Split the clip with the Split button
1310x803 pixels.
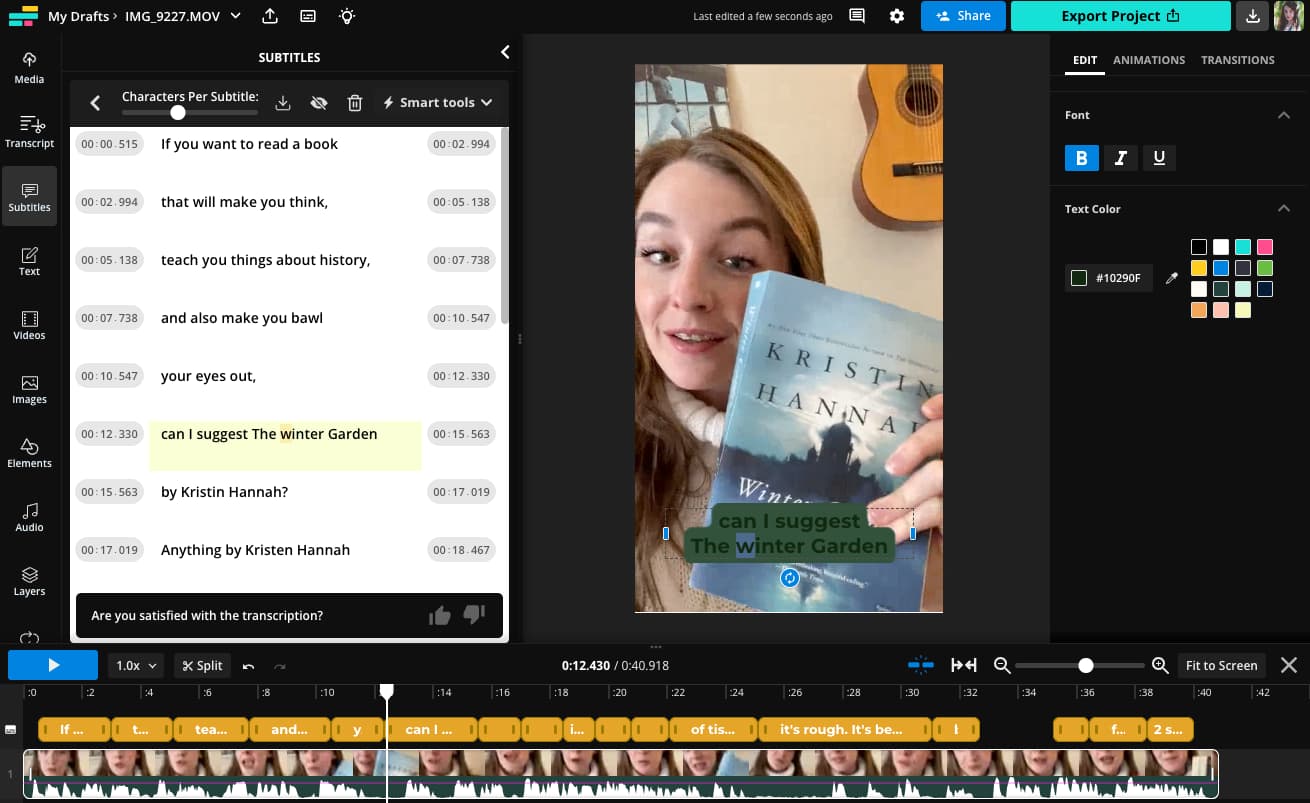(202, 666)
